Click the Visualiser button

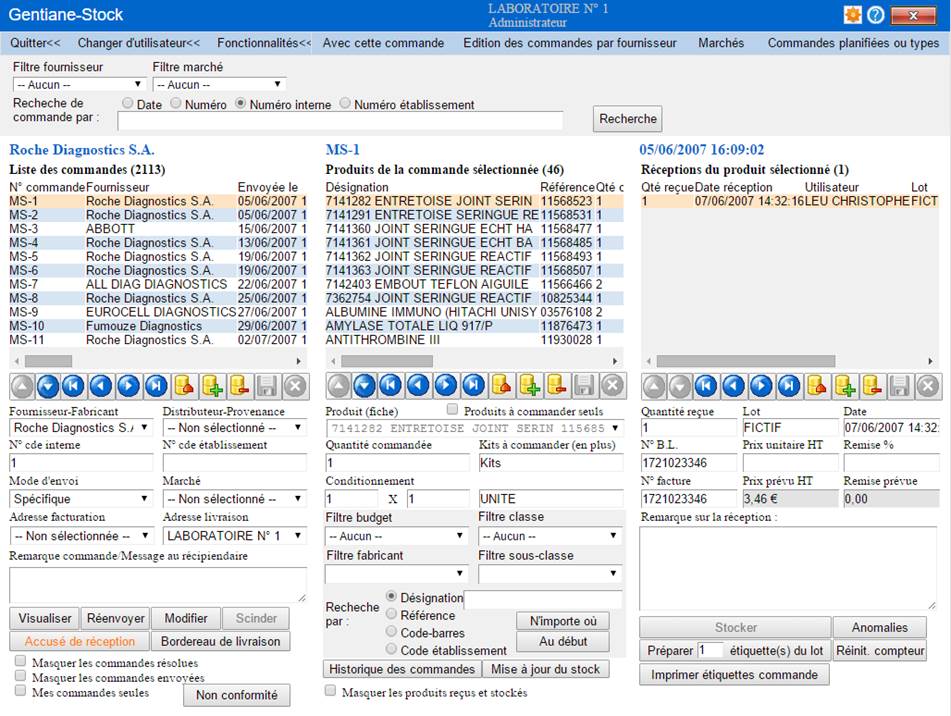pyautogui.click(x=45, y=618)
